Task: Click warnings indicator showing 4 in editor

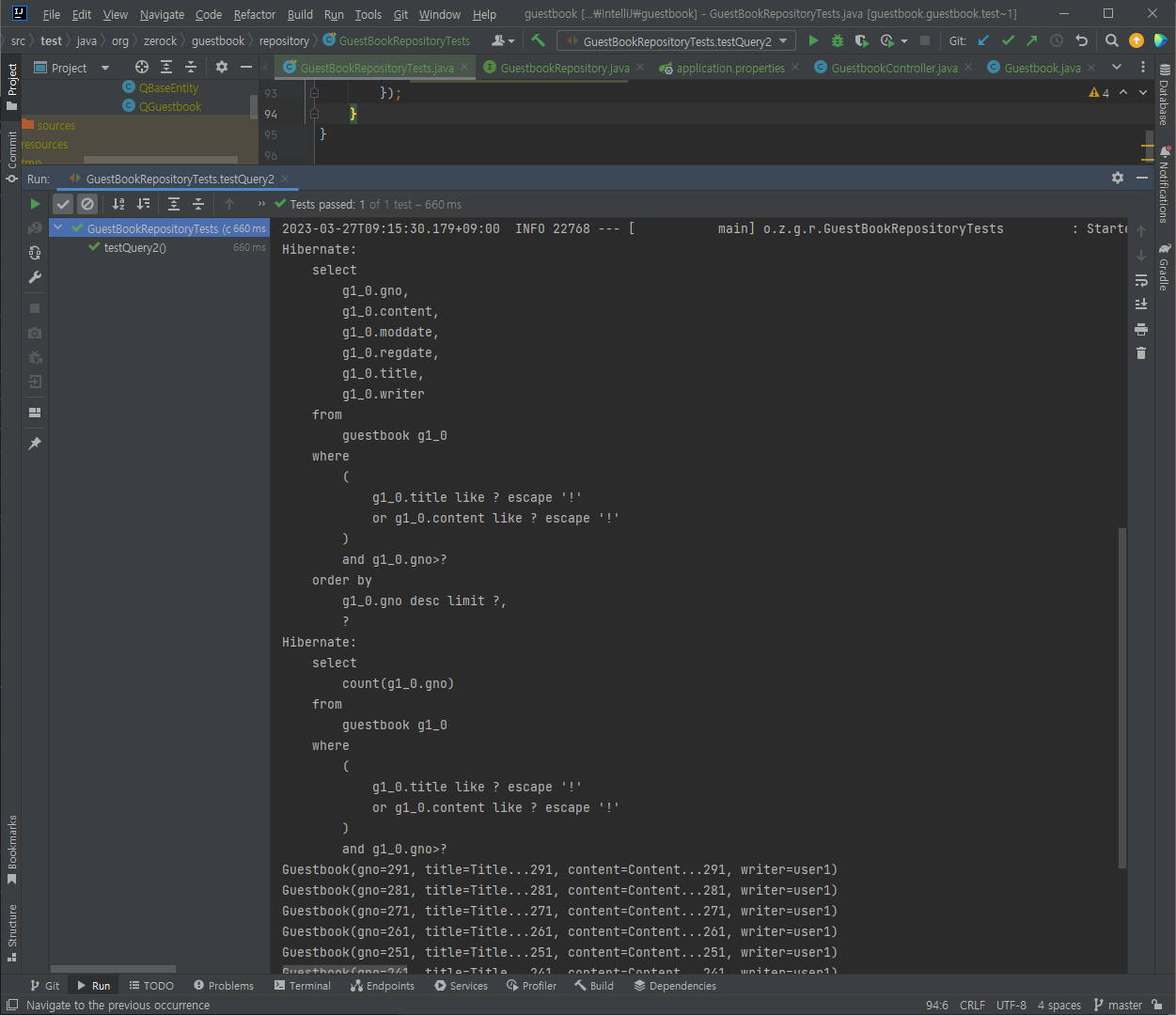Action: (1099, 92)
